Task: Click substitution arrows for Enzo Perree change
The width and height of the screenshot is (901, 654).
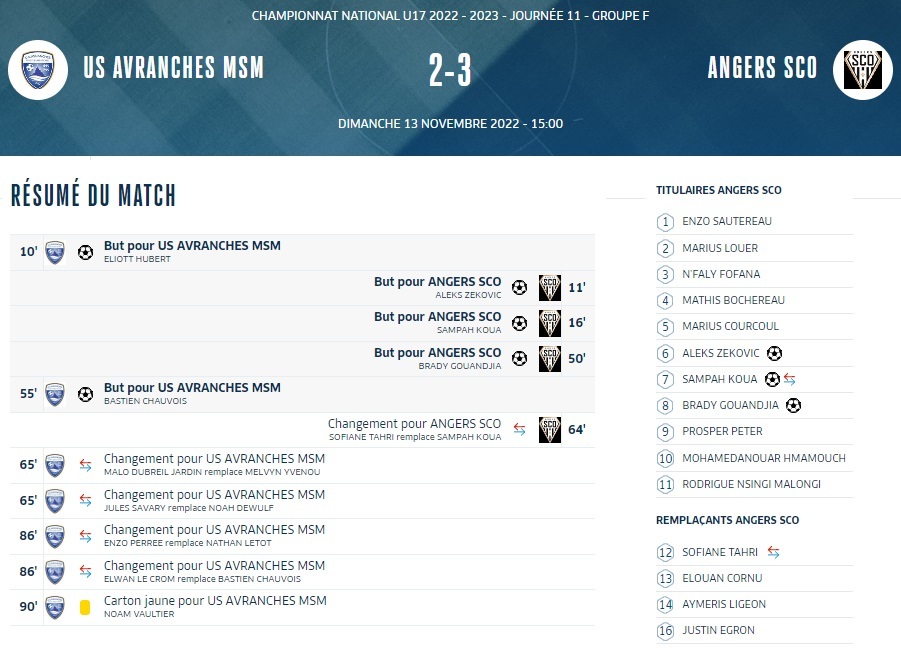Action: pos(86,536)
